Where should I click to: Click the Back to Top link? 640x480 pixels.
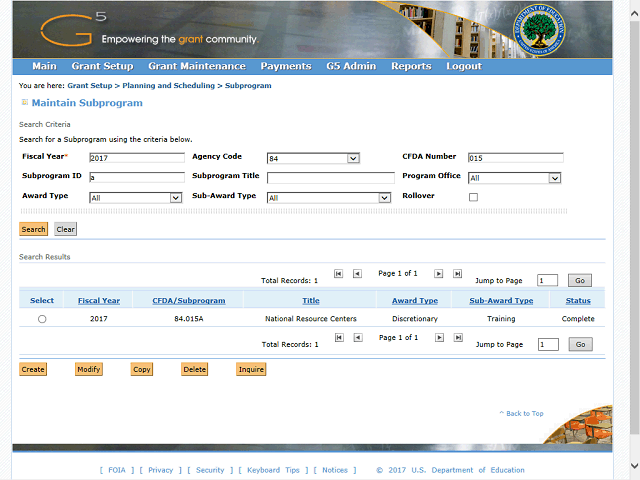pos(521,413)
